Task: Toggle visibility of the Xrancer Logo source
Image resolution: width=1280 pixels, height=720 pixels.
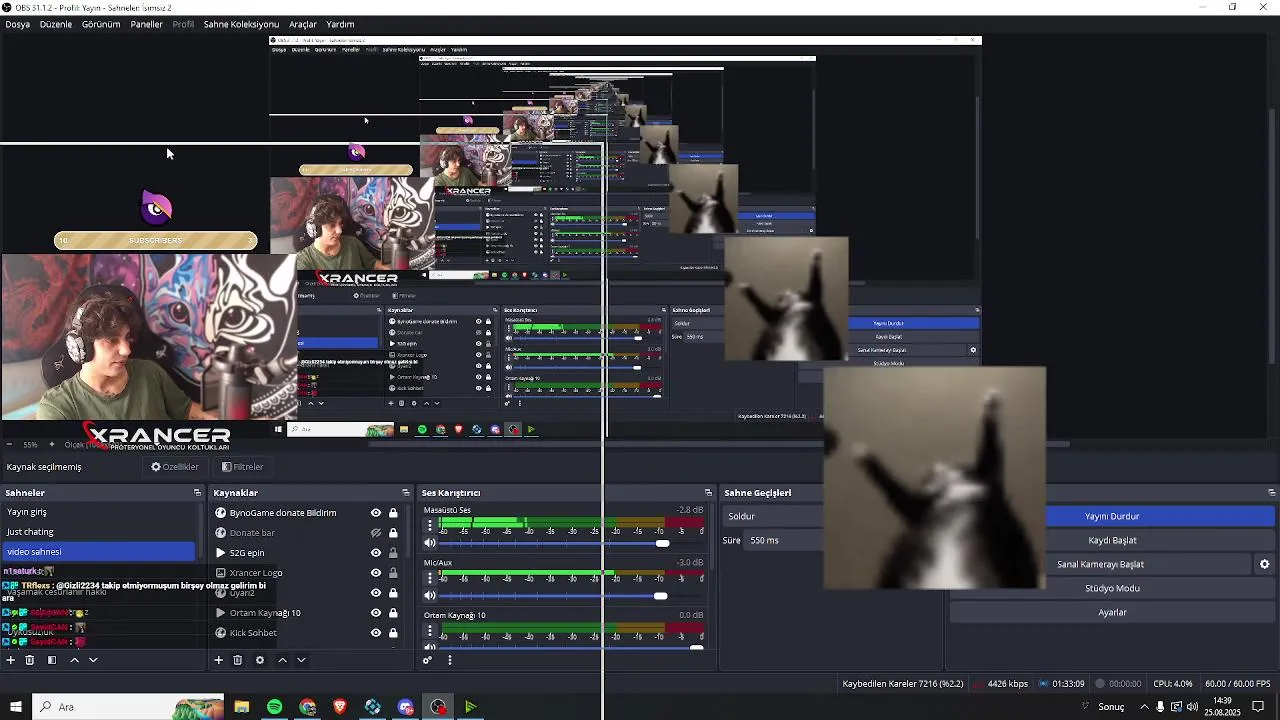Action: click(376, 573)
